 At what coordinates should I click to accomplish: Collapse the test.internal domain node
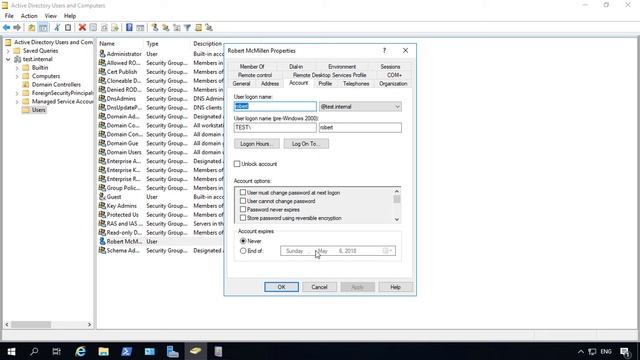[8, 59]
